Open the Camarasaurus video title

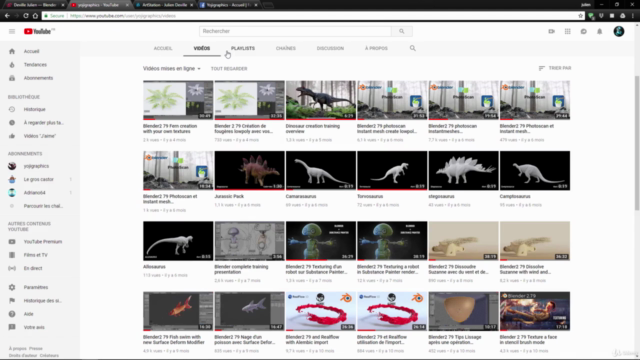coord(301,196)
